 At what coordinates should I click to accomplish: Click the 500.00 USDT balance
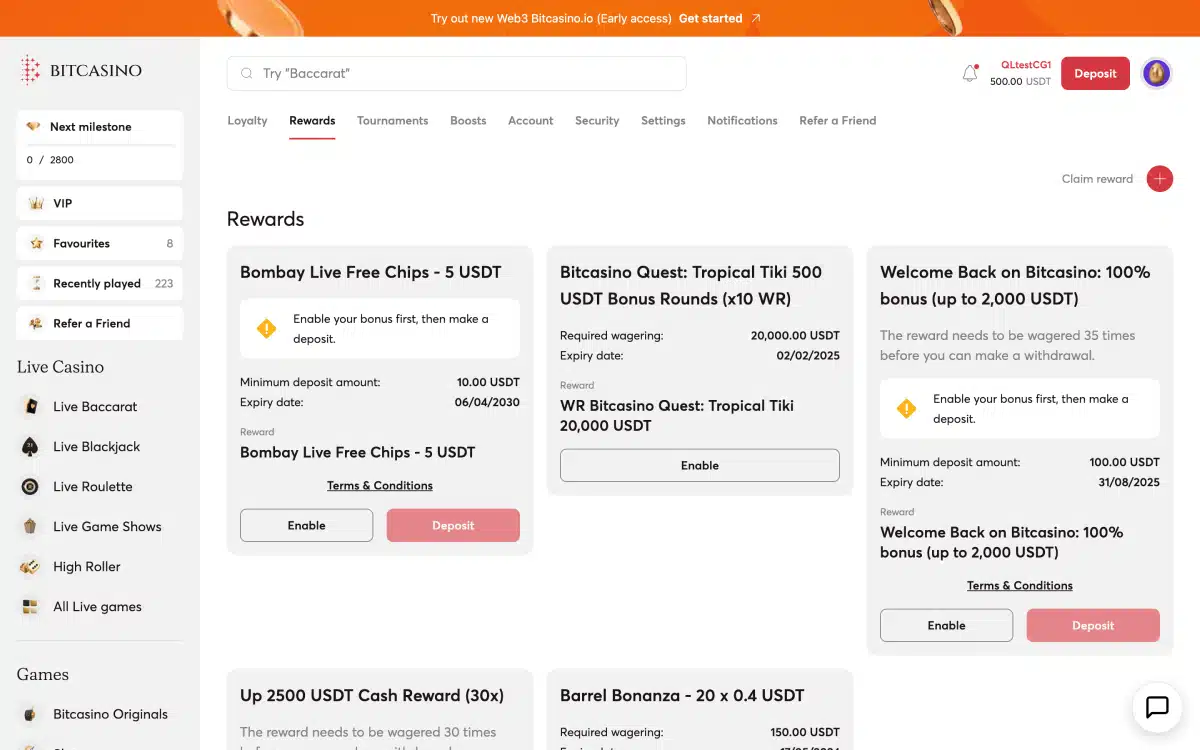pyautogui.click(x=1020, y=82)
